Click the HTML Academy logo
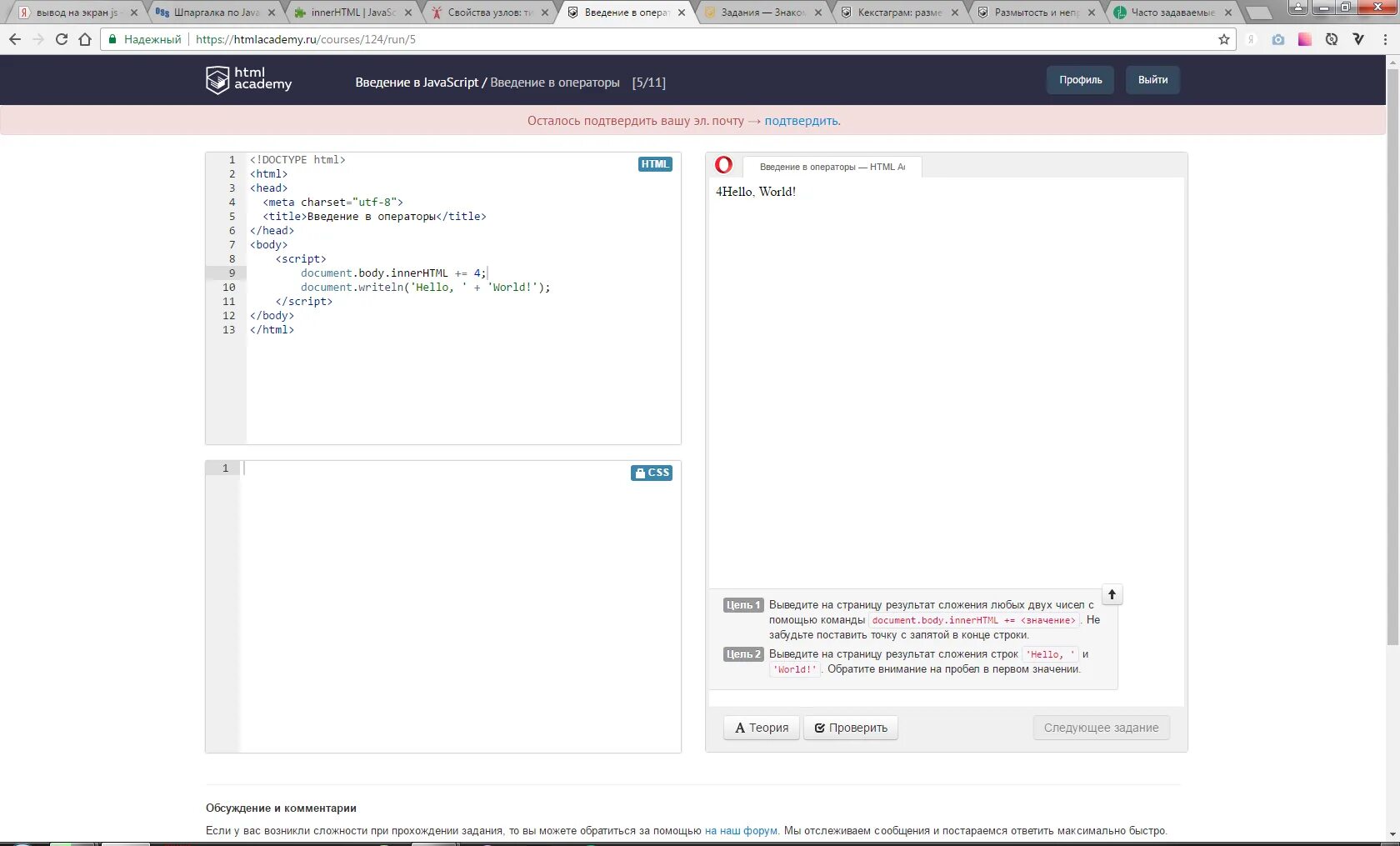Screen dimensions: 1400x846 [248, 79]
